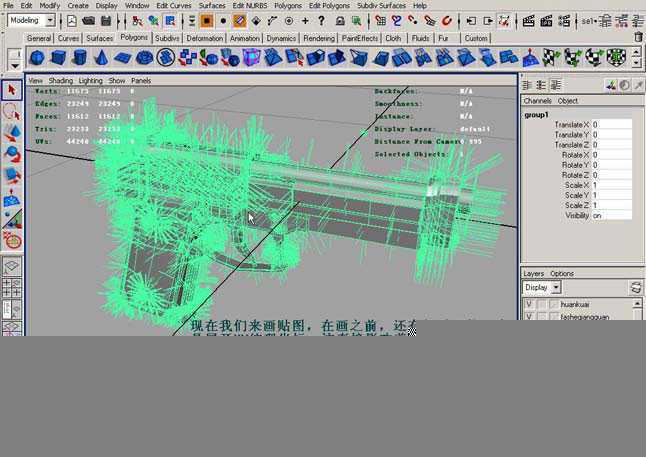This screenshot has width=646, height=457.
Task: Create a polygon cone from the shelf
Action: point(101,57)
